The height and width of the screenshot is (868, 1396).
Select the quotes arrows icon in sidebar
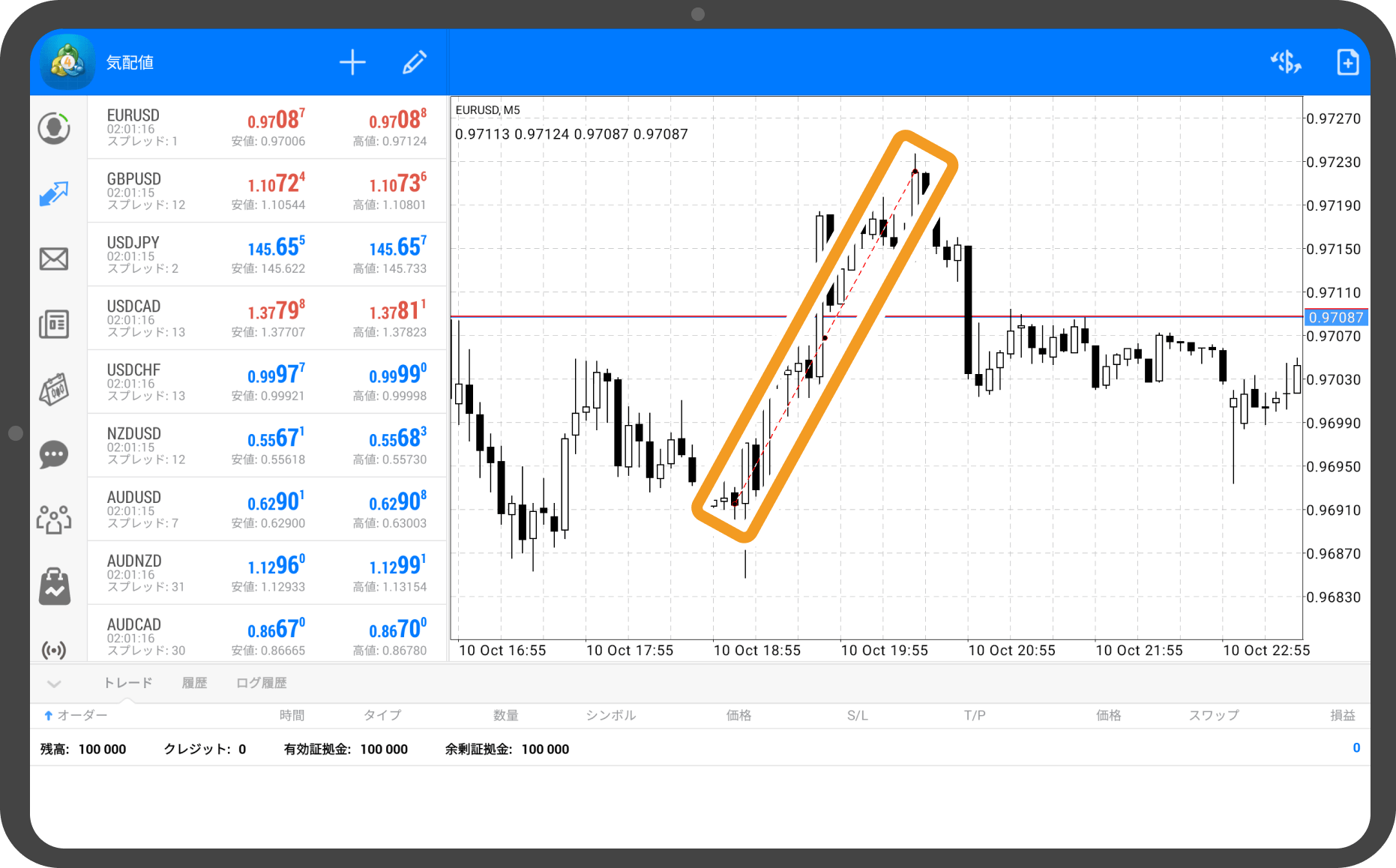click(x=54, y=194)
